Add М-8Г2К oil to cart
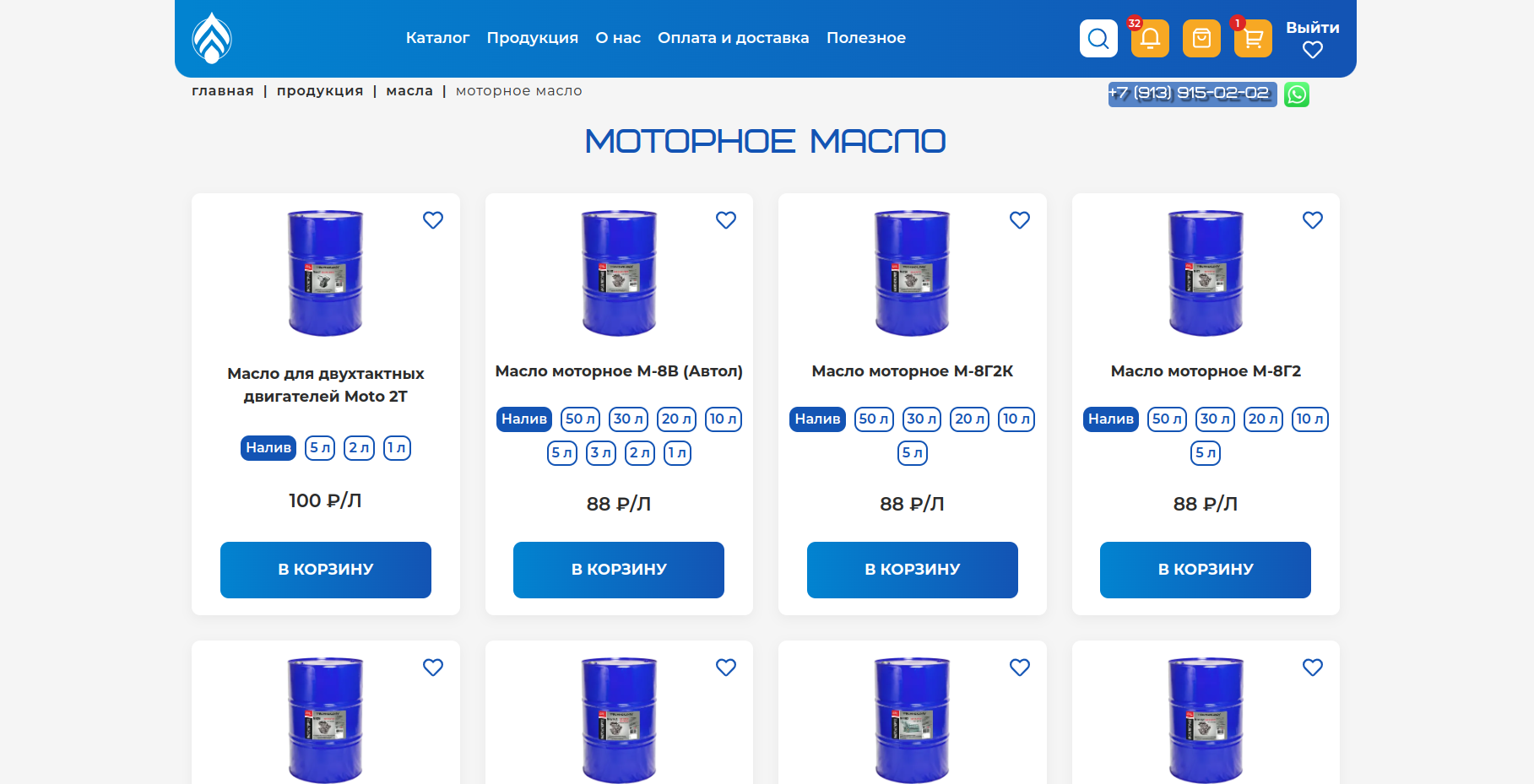 click(913, 570)
